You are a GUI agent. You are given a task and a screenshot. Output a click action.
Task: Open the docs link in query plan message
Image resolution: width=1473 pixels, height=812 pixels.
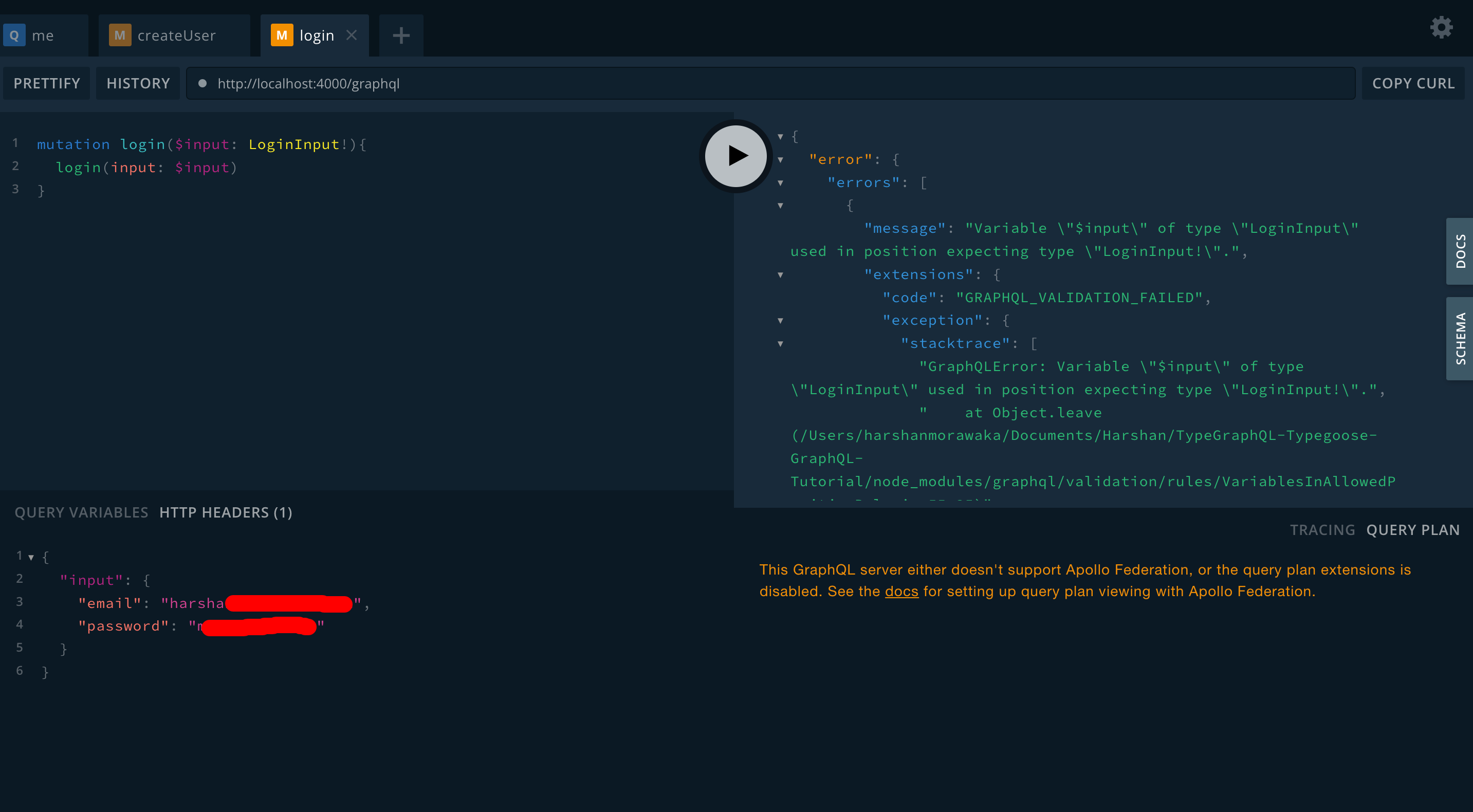pyautogui.click(x=901, y=592)
